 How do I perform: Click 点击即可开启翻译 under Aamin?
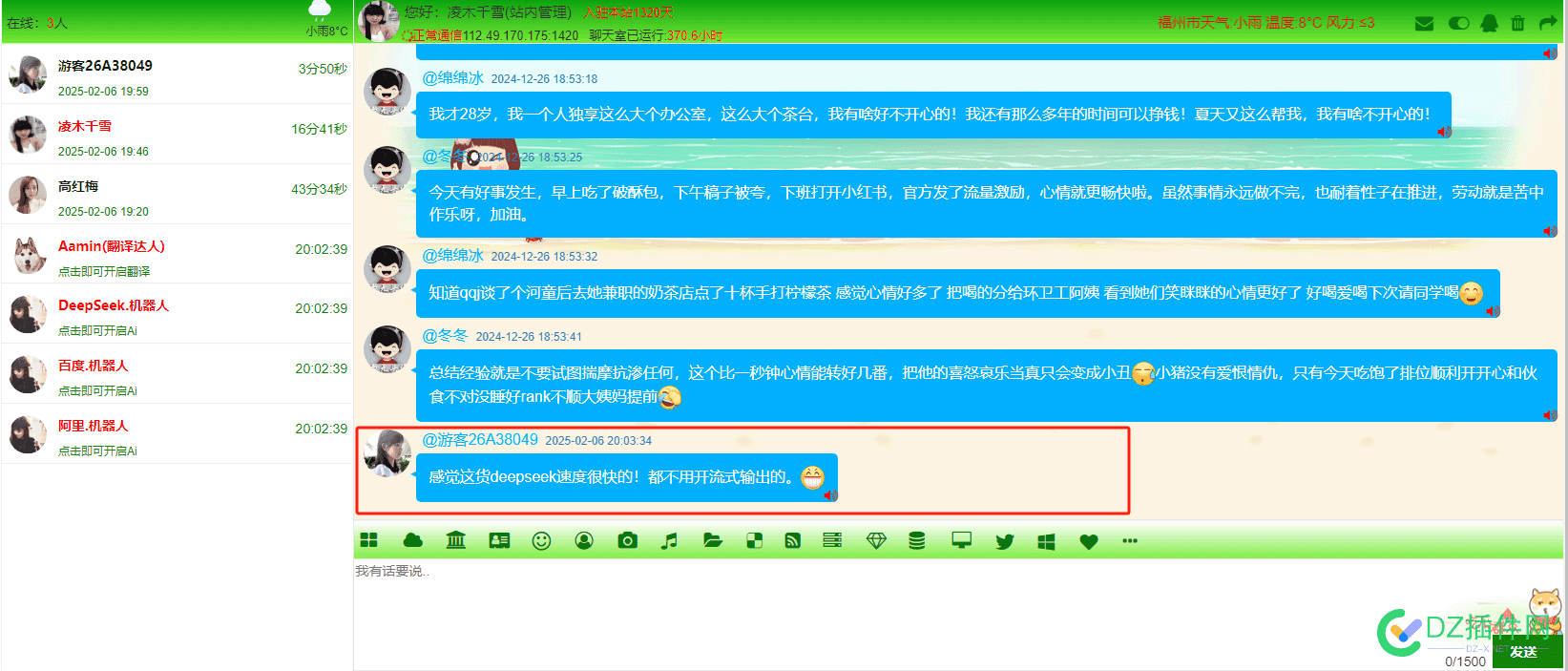click(104, 272)
